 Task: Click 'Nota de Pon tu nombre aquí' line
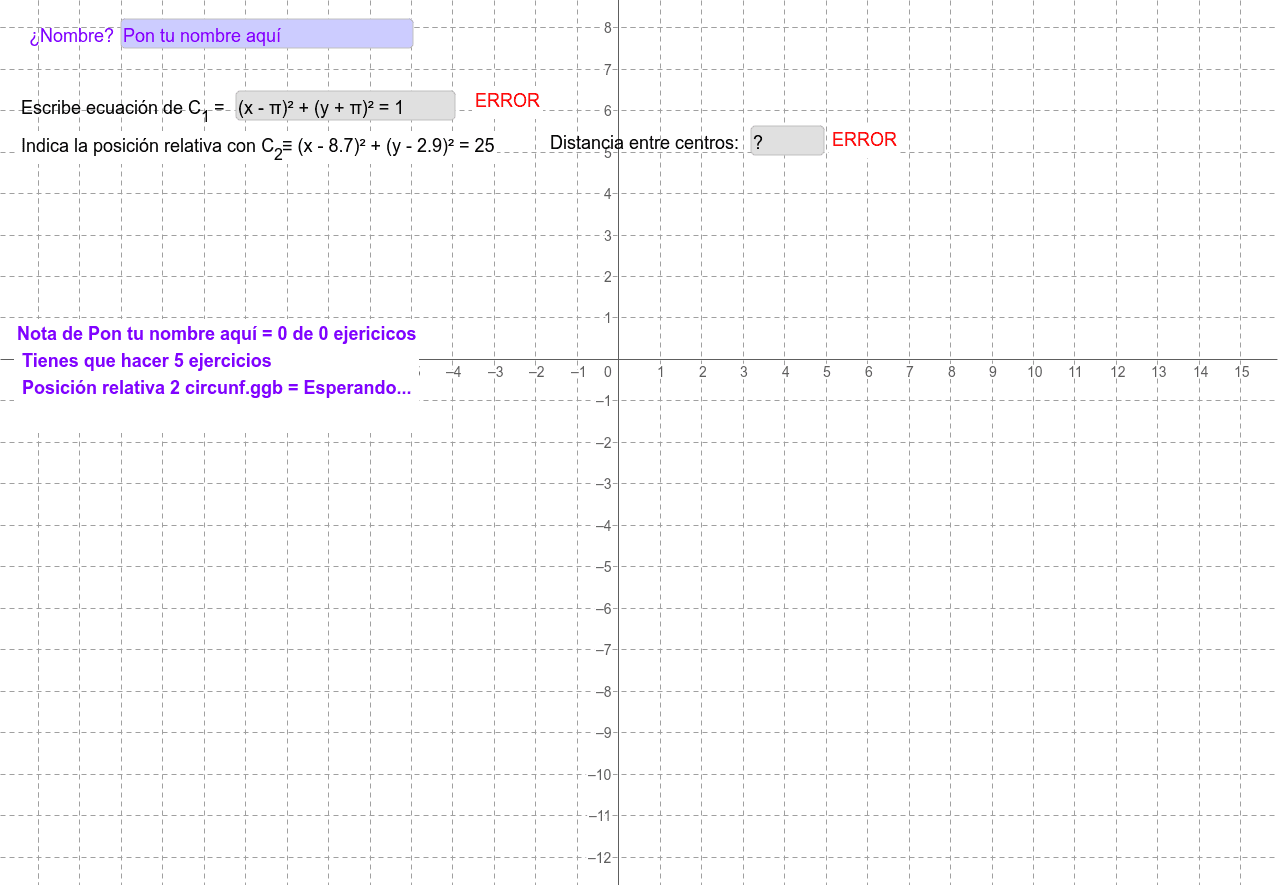216,334
